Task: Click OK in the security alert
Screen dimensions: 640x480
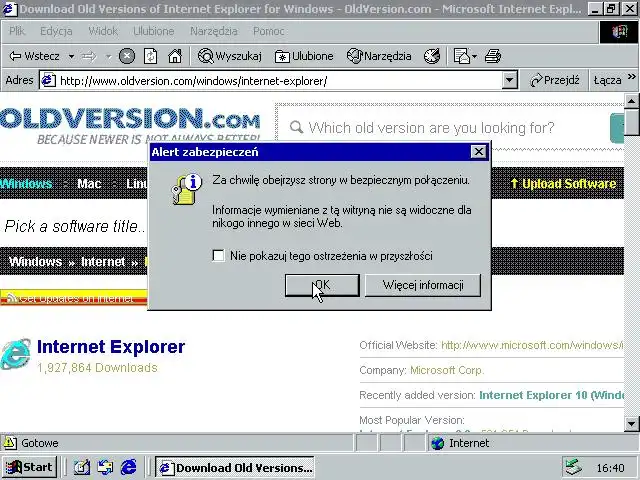Action: (x=322, y=285)
